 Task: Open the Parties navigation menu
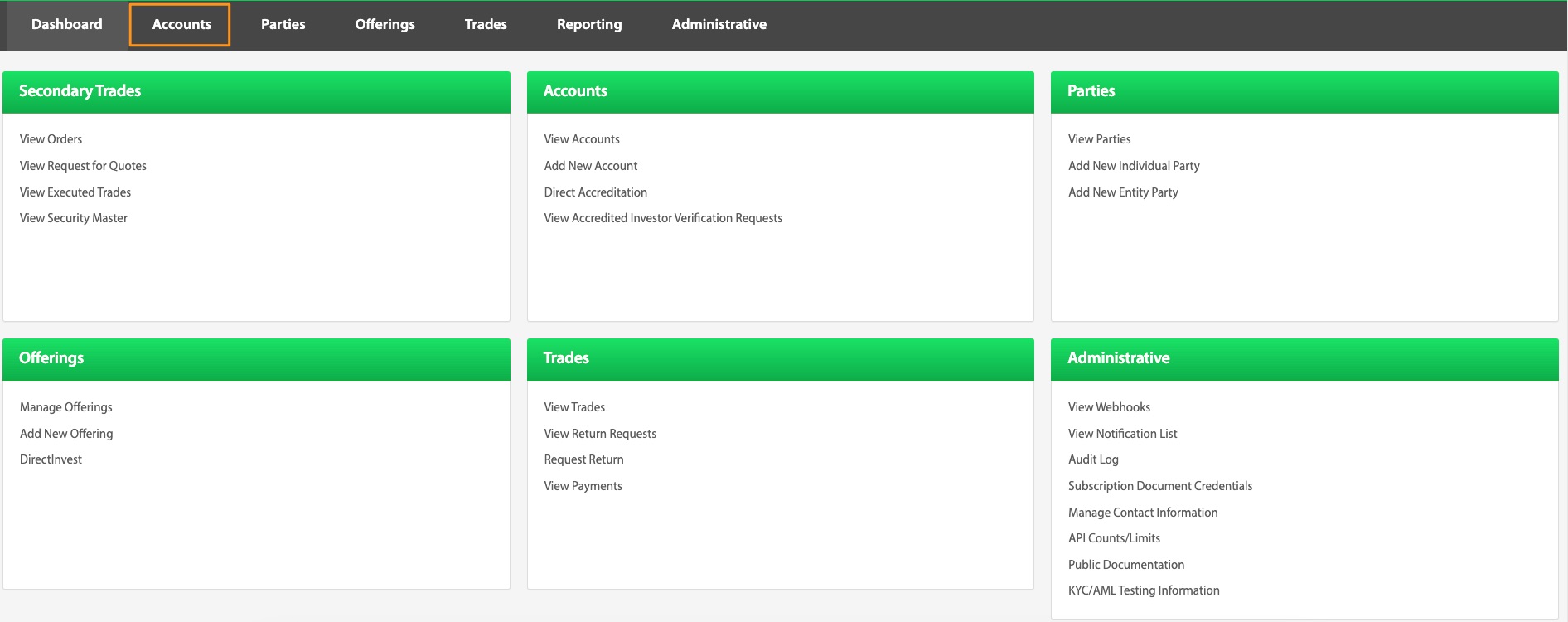tap(283, 24)
